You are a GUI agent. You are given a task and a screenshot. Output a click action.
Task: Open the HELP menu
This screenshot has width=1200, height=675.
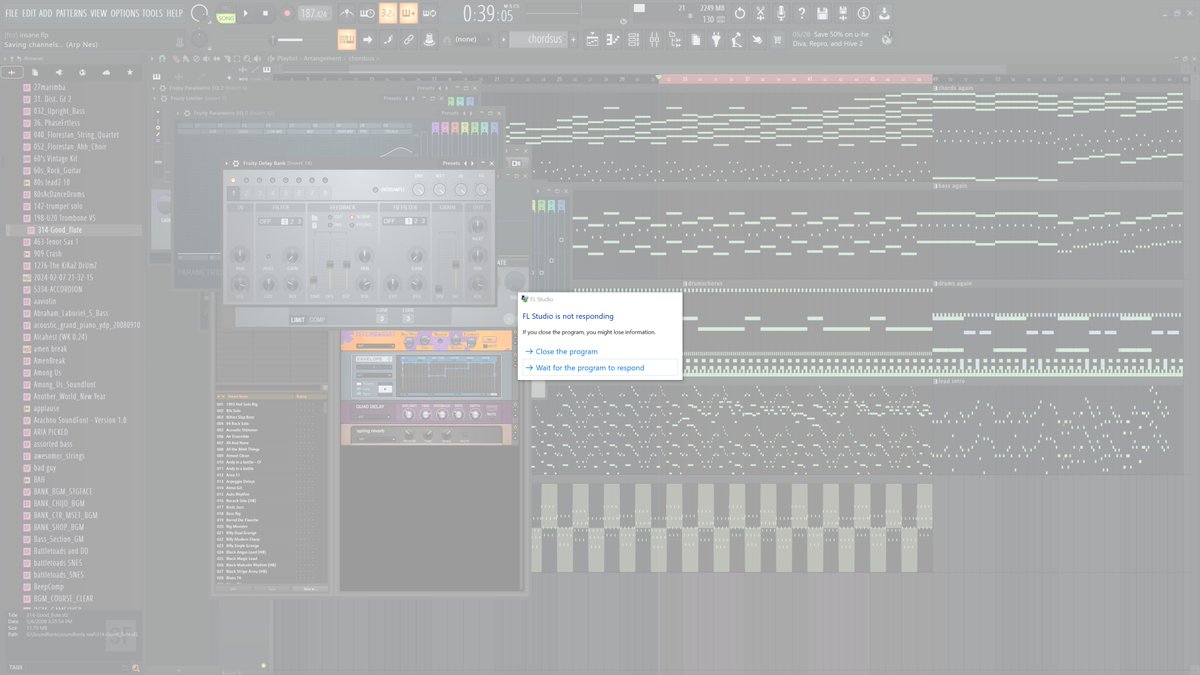(174, 13)
